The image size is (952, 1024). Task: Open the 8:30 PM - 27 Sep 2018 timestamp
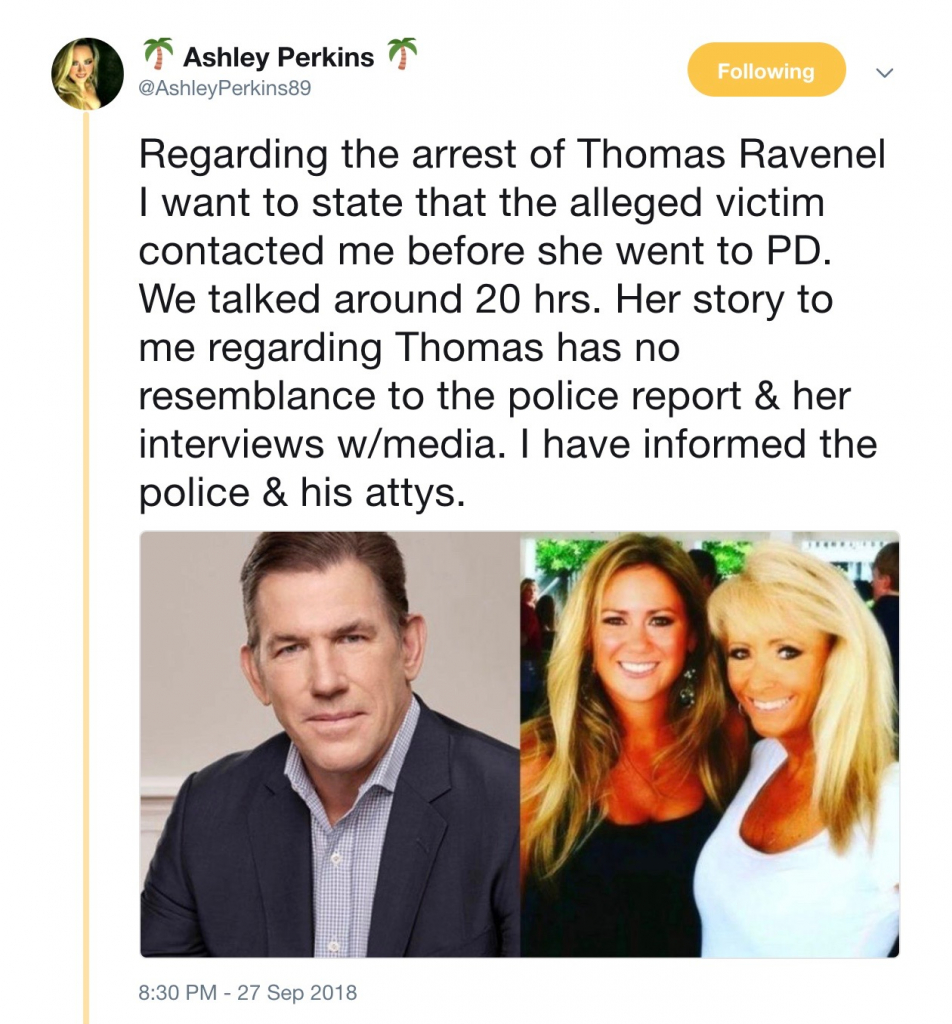pos(247,993)
